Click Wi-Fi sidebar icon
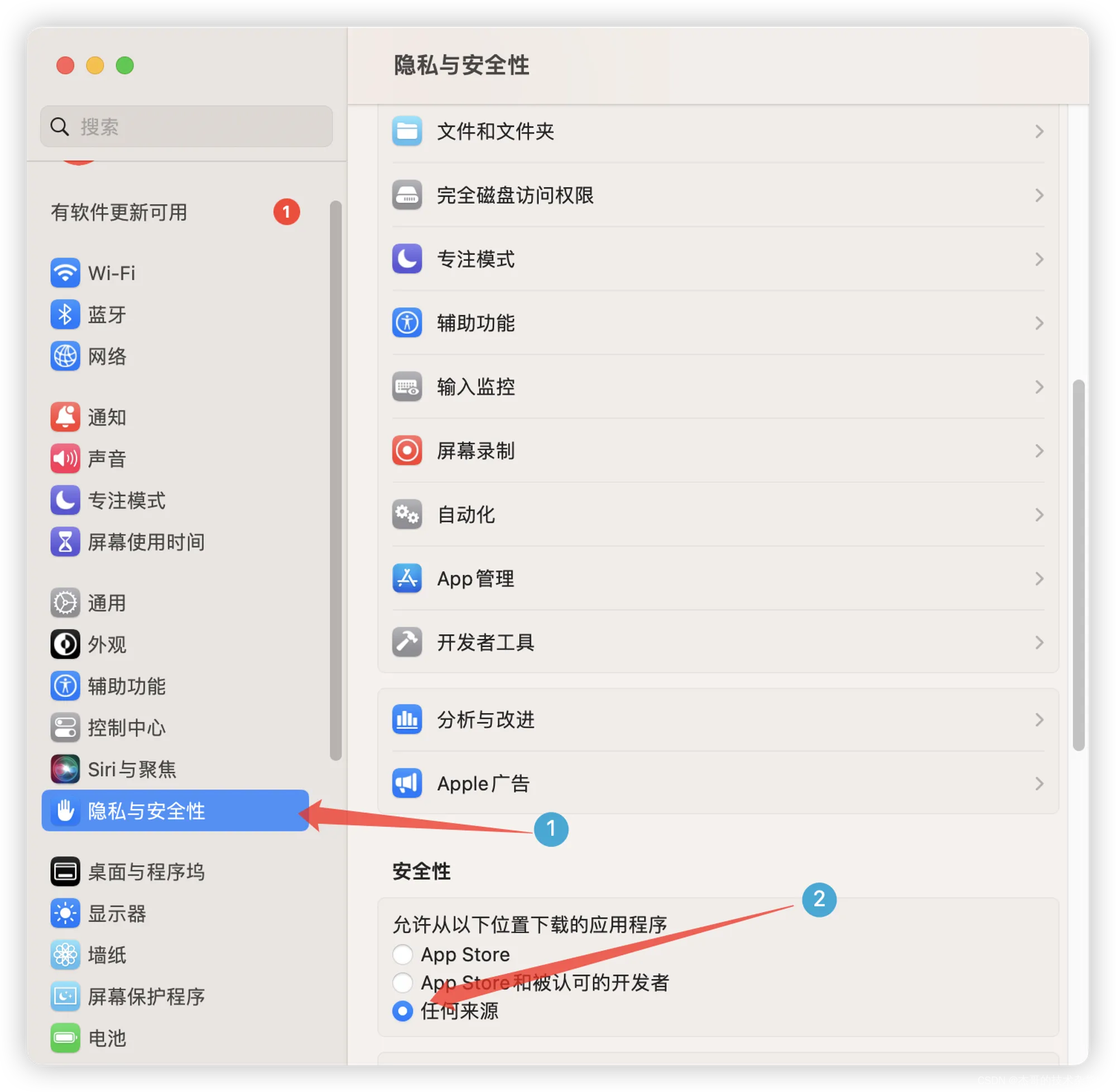The height and width of the screenshot is (1092, 1116). 62,272
